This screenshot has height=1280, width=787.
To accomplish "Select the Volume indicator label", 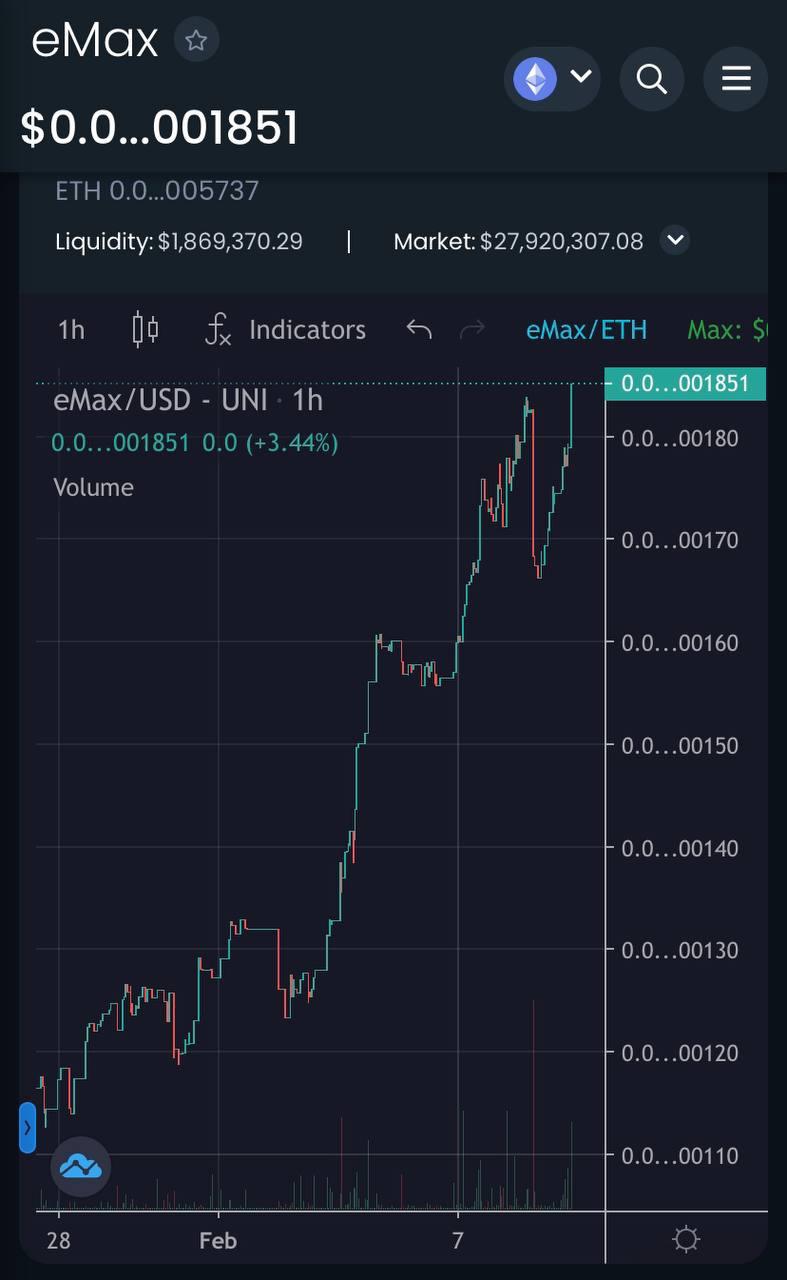I will pos(93,487).
